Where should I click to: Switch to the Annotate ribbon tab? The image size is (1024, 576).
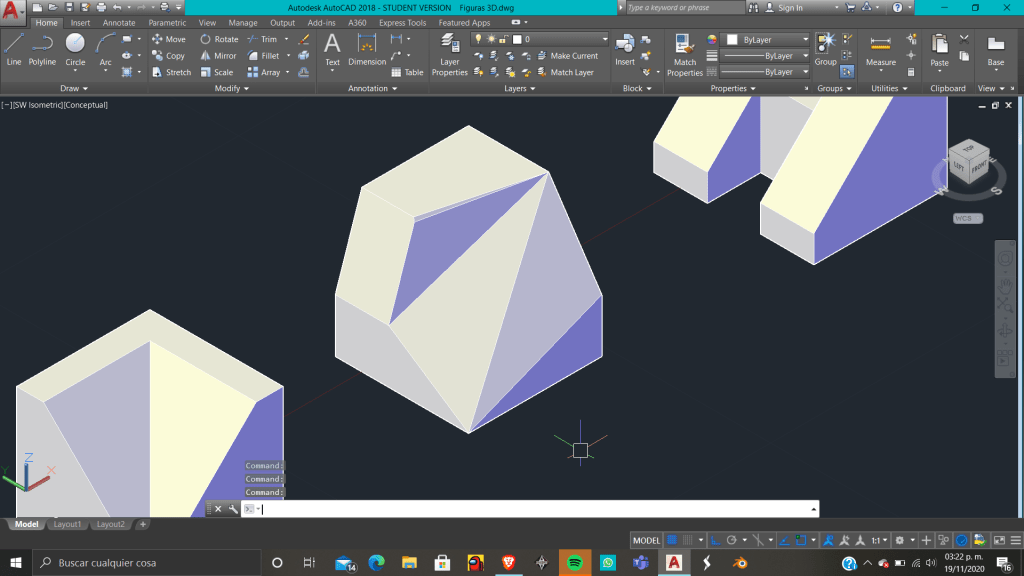119,23
